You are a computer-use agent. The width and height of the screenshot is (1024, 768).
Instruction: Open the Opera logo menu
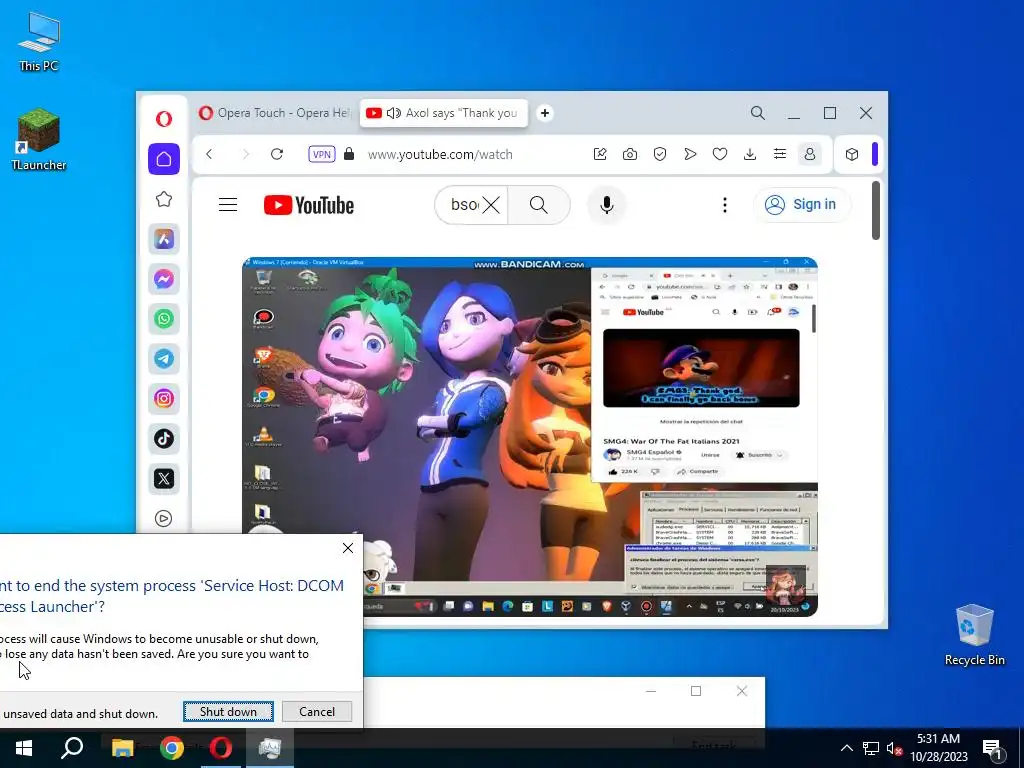pyautogui.click(x=164, y=118)
